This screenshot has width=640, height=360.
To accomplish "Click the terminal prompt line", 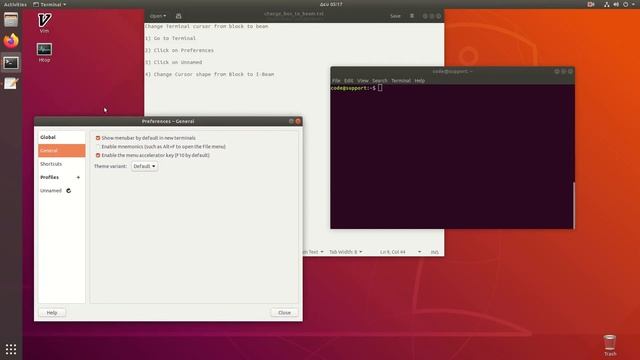I will [x=357, y=88].
